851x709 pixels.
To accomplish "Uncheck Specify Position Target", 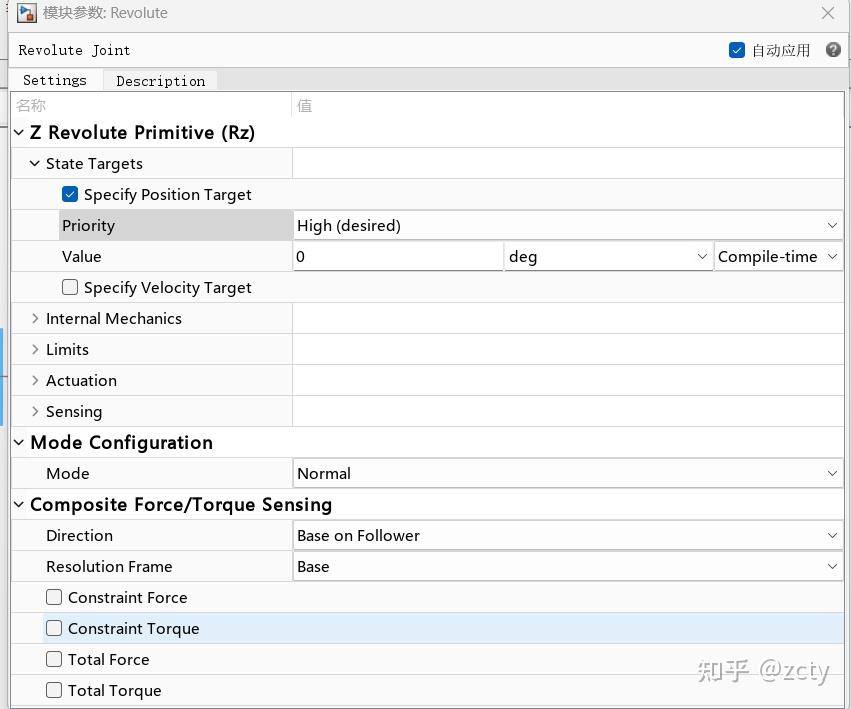I will pos(70,194).
